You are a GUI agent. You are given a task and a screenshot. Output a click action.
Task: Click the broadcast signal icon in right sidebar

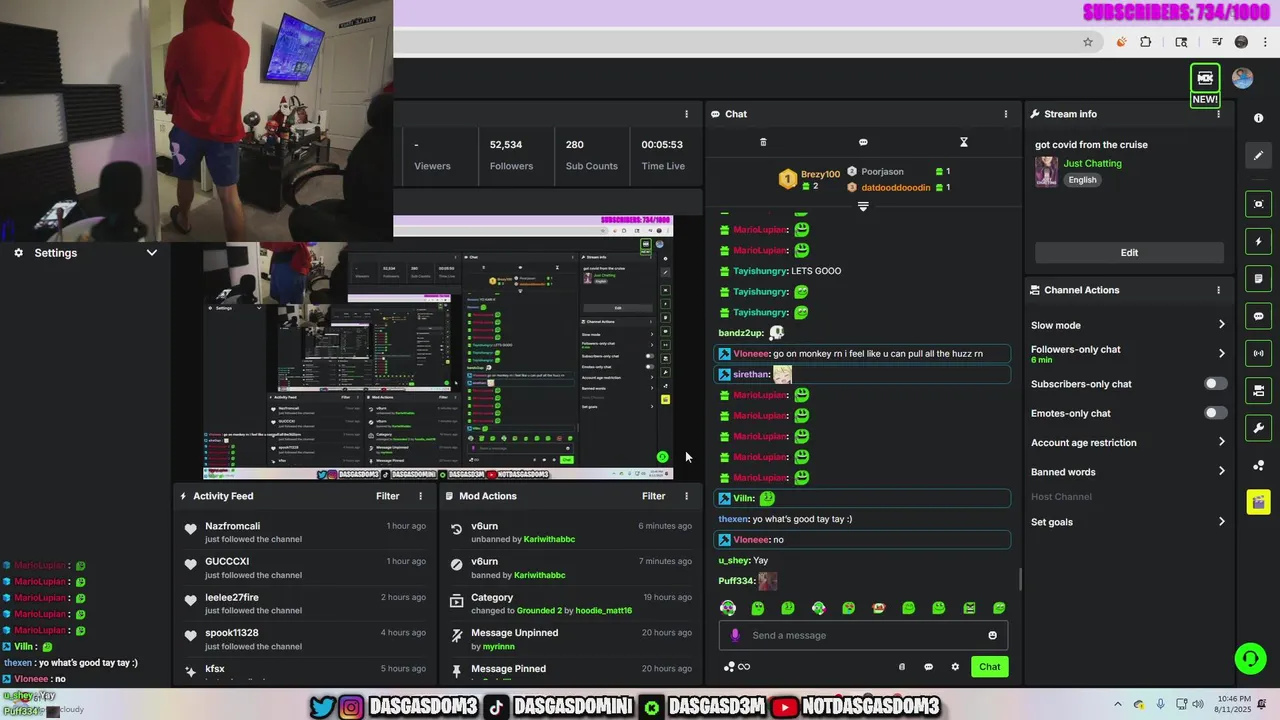1258,353
